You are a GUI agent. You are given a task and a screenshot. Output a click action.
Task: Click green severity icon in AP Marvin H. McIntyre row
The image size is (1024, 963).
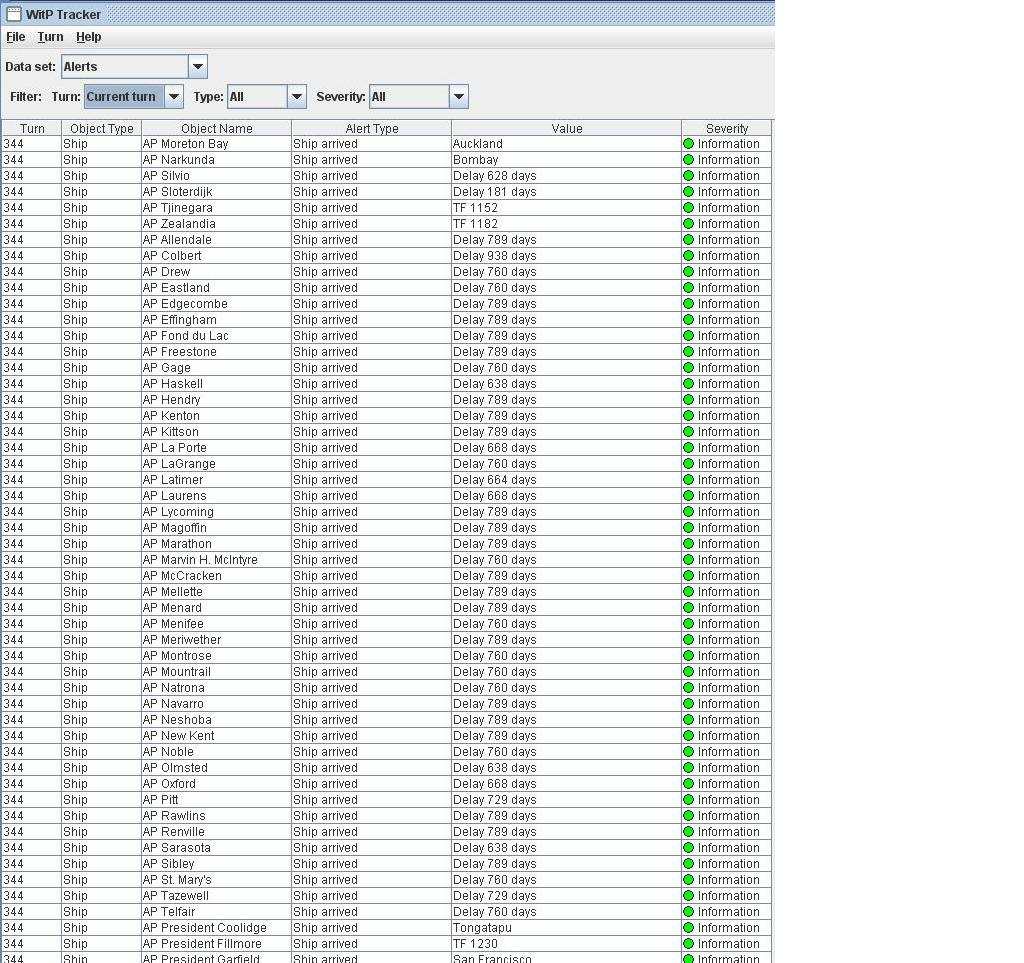[688, 560]
